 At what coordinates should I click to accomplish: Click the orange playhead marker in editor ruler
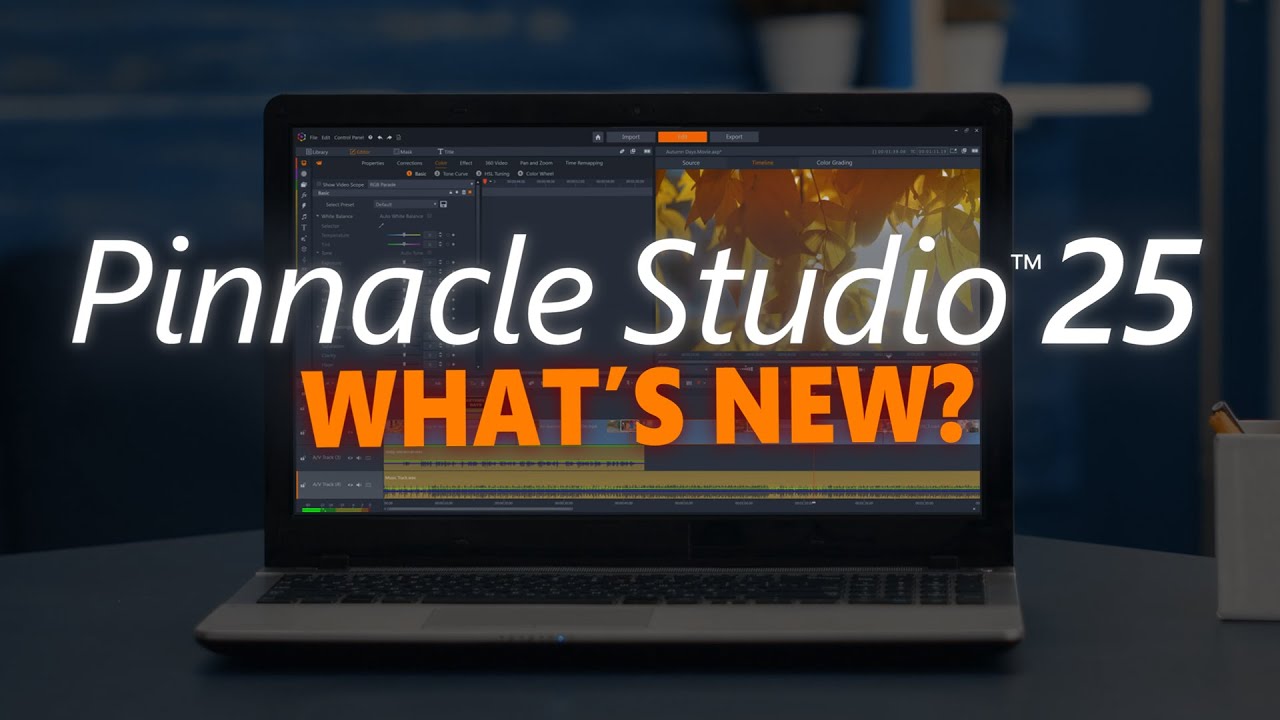click(485, 181)
